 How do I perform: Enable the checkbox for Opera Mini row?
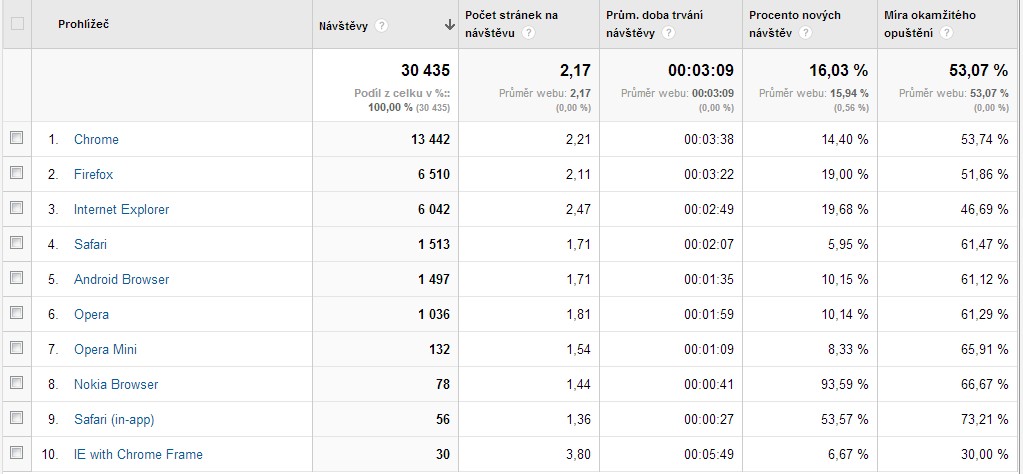click(16, 349)
